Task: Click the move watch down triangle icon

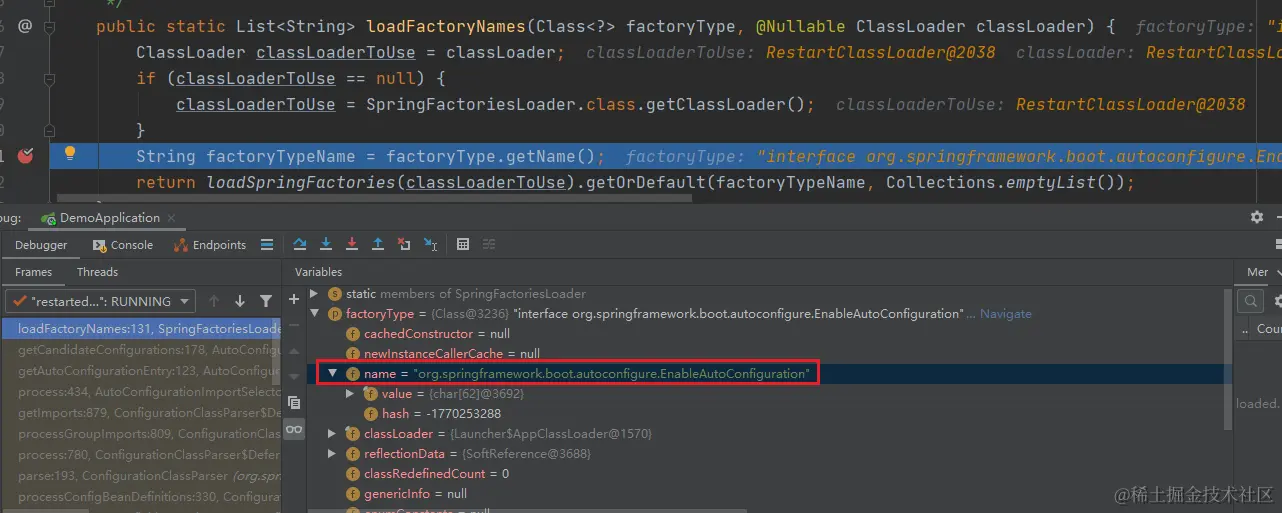Action: [x=294, y=375]
